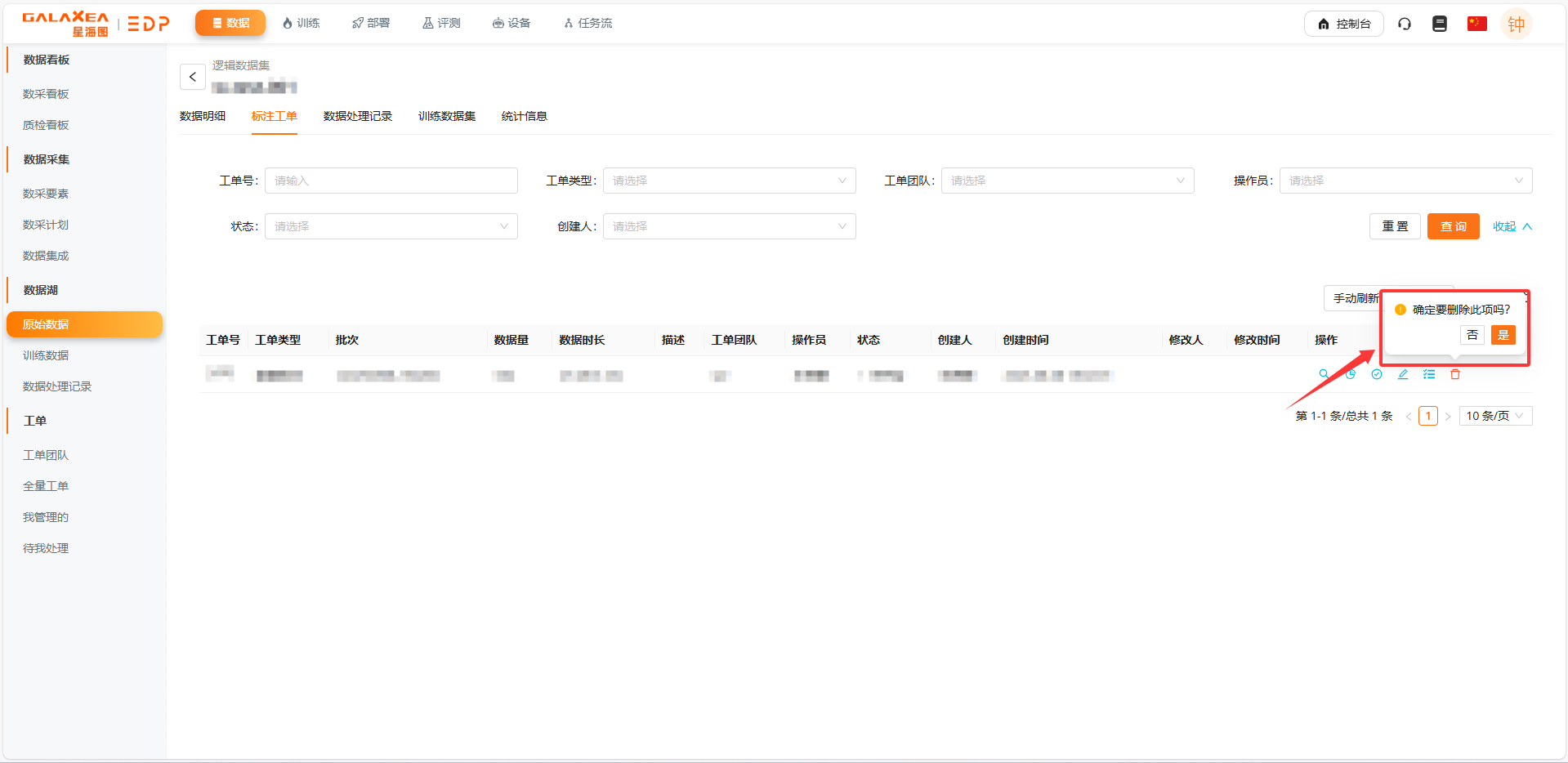The width and height of the screenshot is (1568, 763).
Task: Cancel deletion by clicking 否
Action: pos(1472,335)
